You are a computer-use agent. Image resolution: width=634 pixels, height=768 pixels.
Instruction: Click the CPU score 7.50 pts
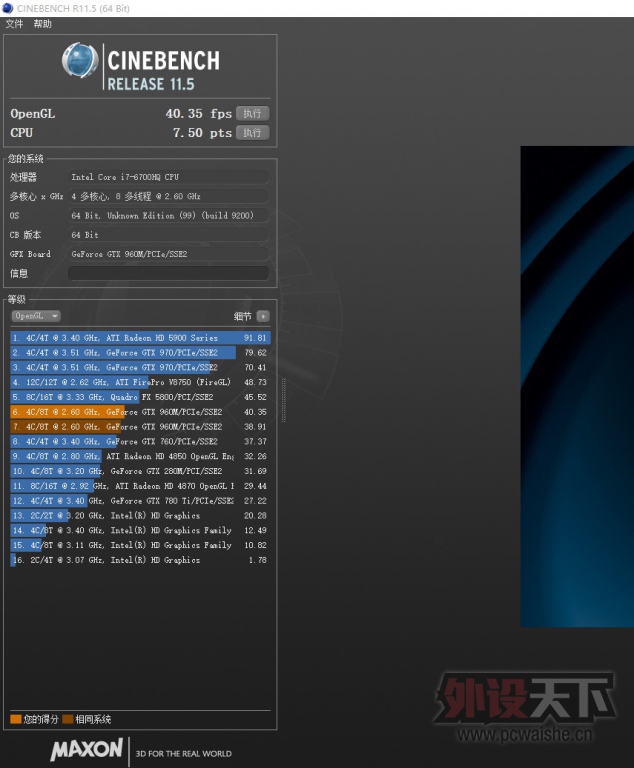(x=202, y=133)
